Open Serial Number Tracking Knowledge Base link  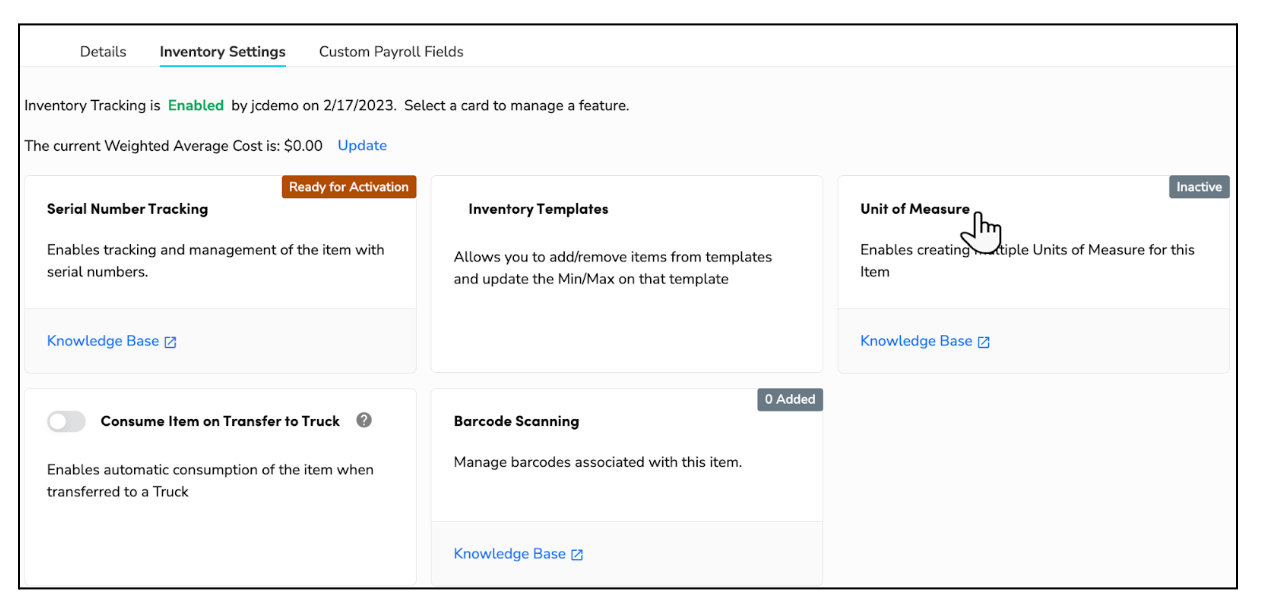(103, 341)
